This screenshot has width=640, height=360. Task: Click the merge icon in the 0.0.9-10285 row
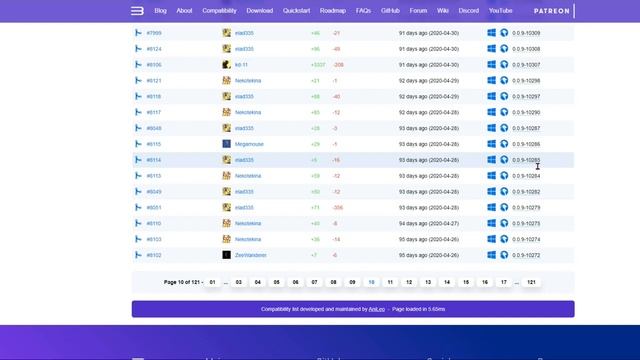tap(138, 160)
